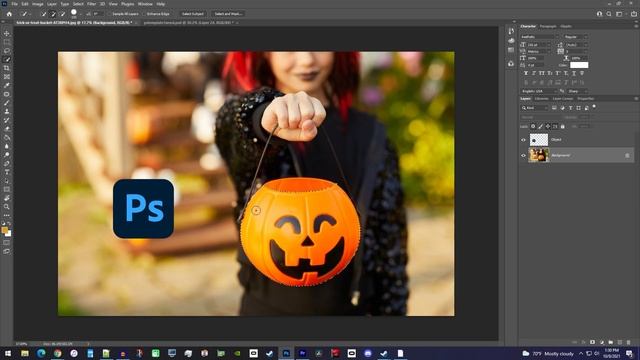Toggle Faux Italic in Character panel
This screenshot has height=360, width=640.
click(533, 73)
